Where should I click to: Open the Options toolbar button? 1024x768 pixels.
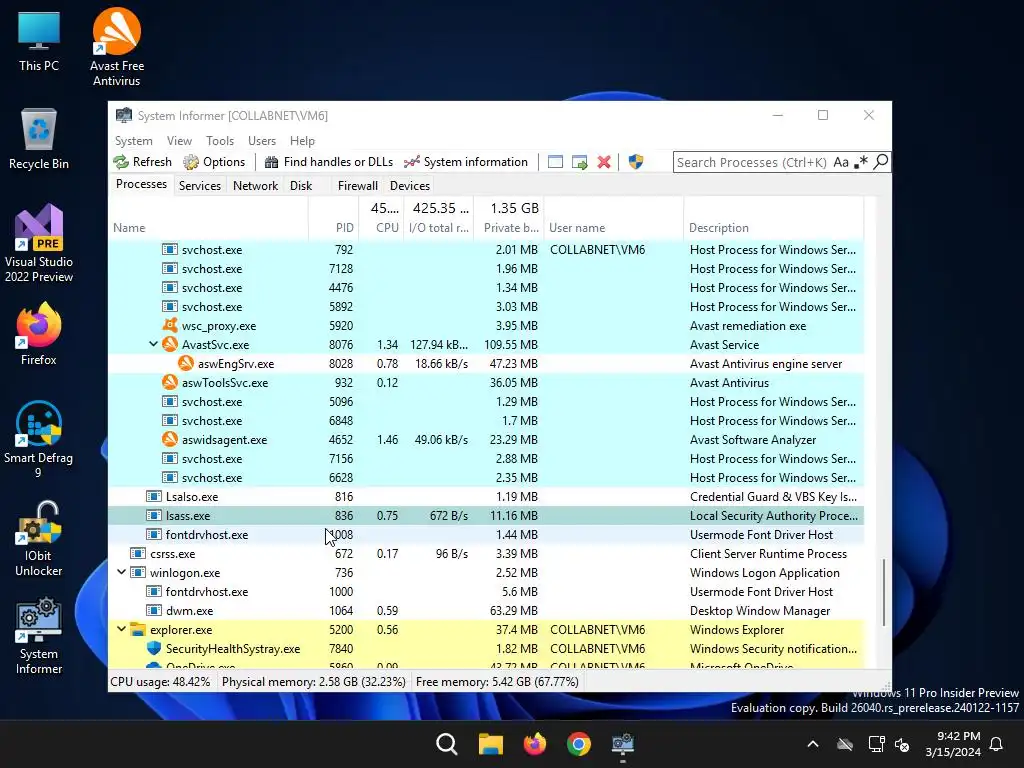(214, 162)
